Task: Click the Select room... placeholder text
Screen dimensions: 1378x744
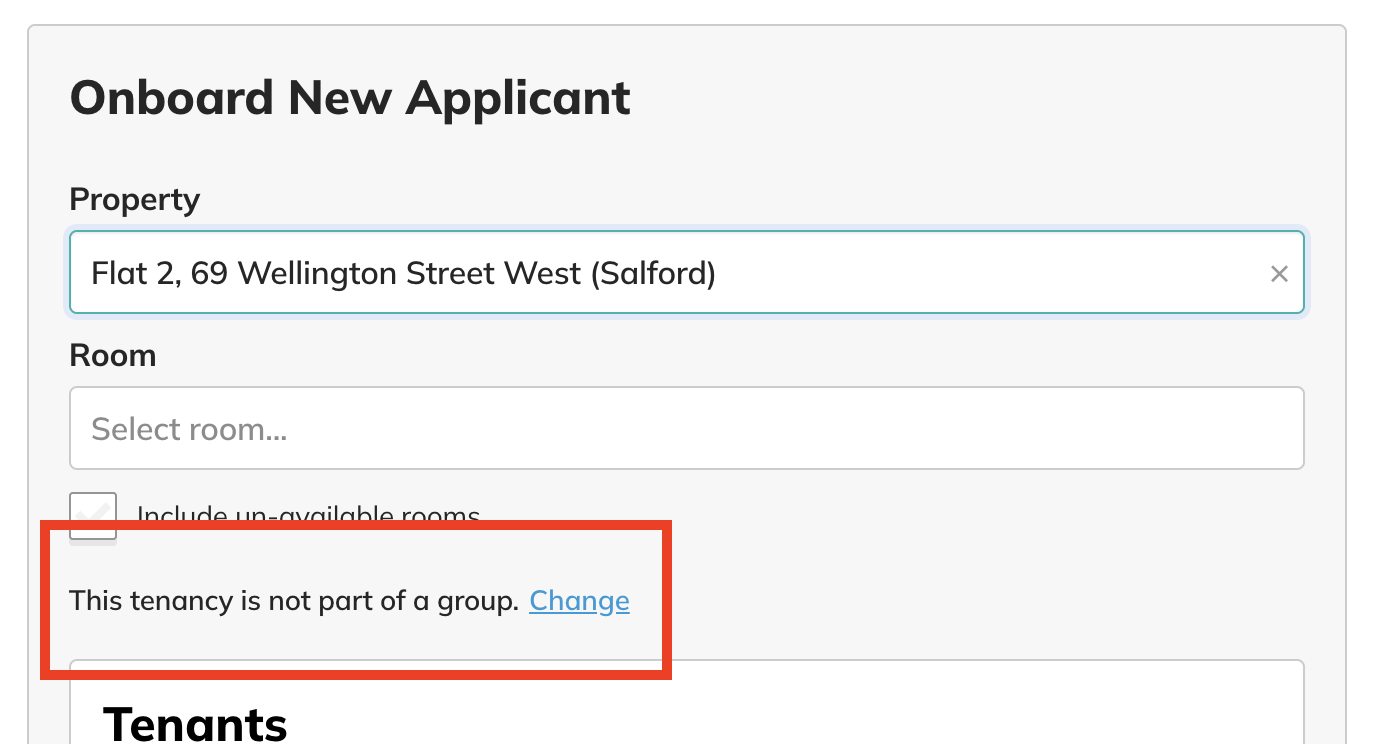Action: [189, 429]
